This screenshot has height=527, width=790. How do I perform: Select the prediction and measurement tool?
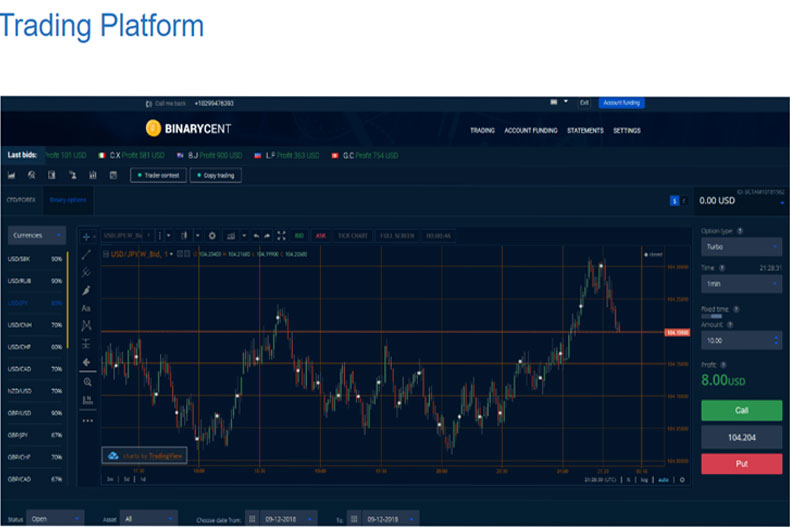point(86,344)
